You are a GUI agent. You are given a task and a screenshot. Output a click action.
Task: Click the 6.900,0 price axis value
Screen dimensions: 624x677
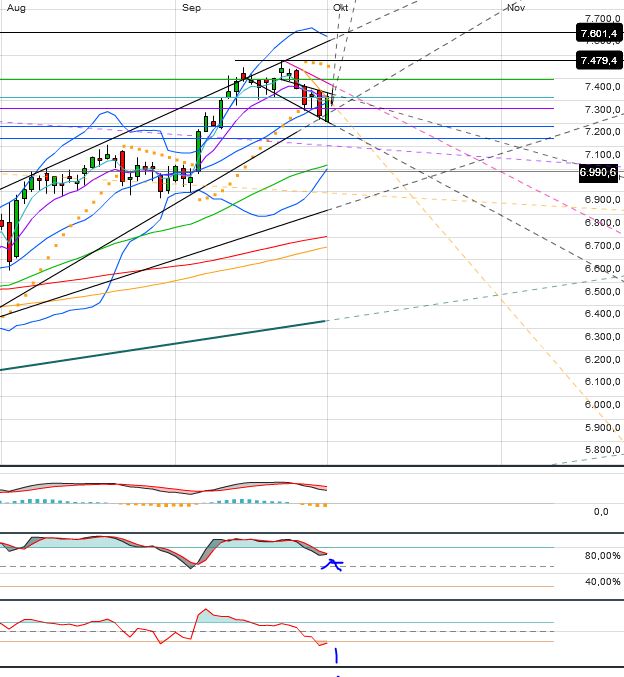[x=603, y=199]
